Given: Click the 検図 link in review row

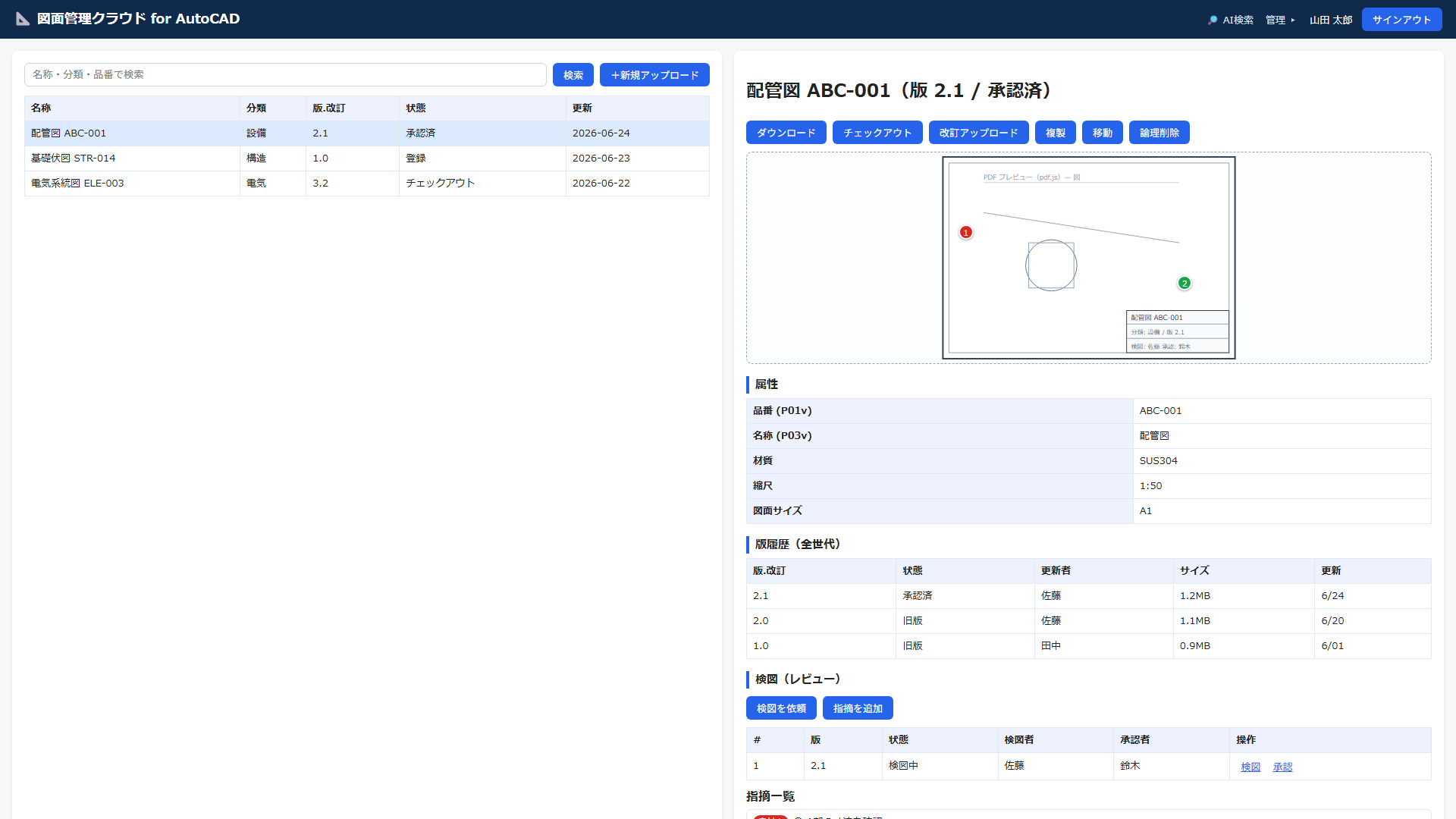Looking at the screenshot, I should click(x=1250, y=767).
